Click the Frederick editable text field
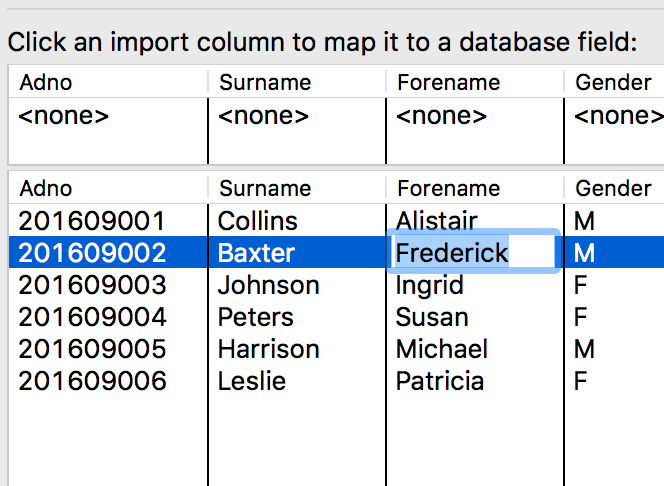This screenshot has height=486, width=664. tap(474, 252)
